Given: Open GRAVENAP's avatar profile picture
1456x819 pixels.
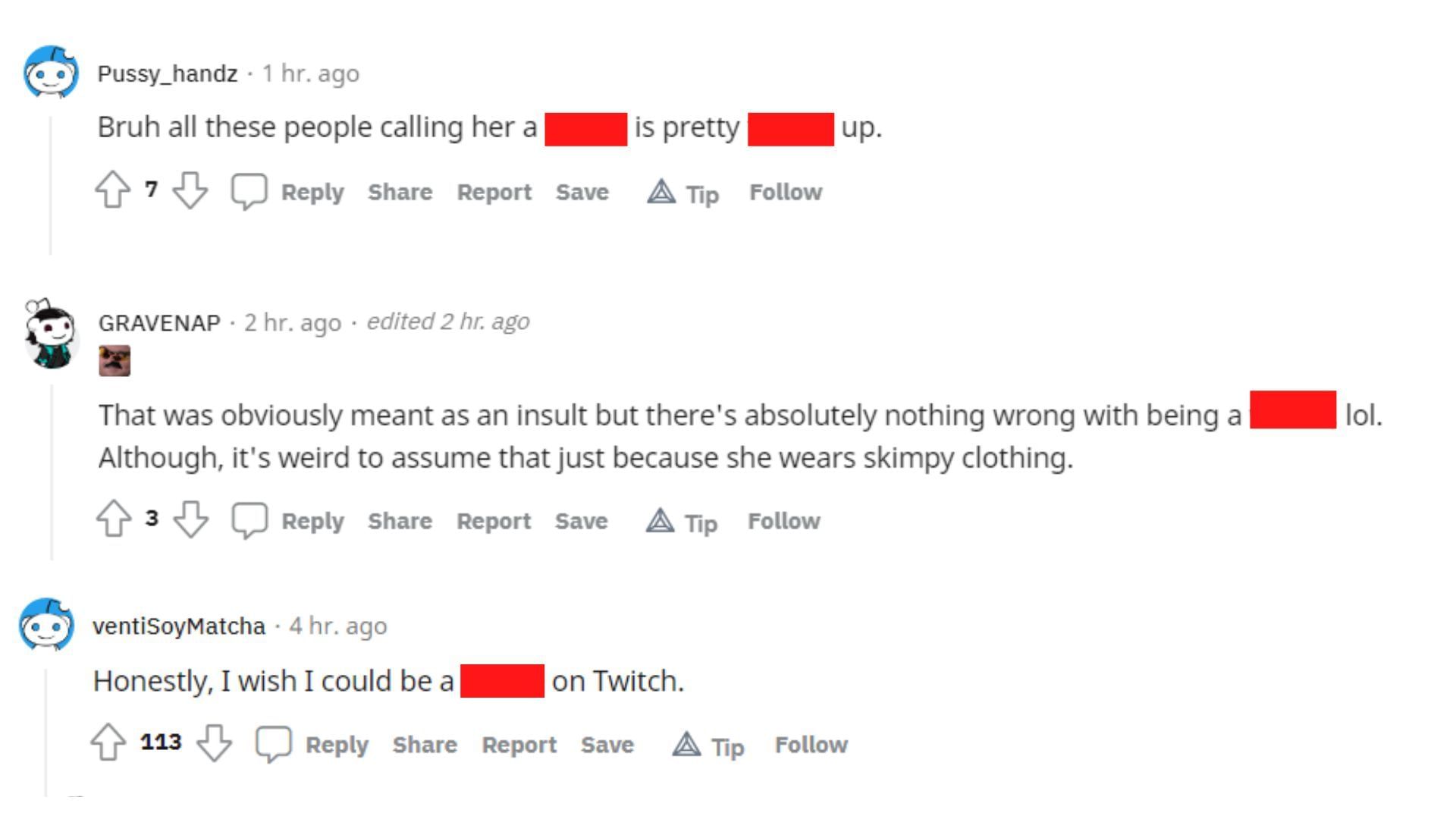Looking at the screenshot, I should click(x=51, y=334).
